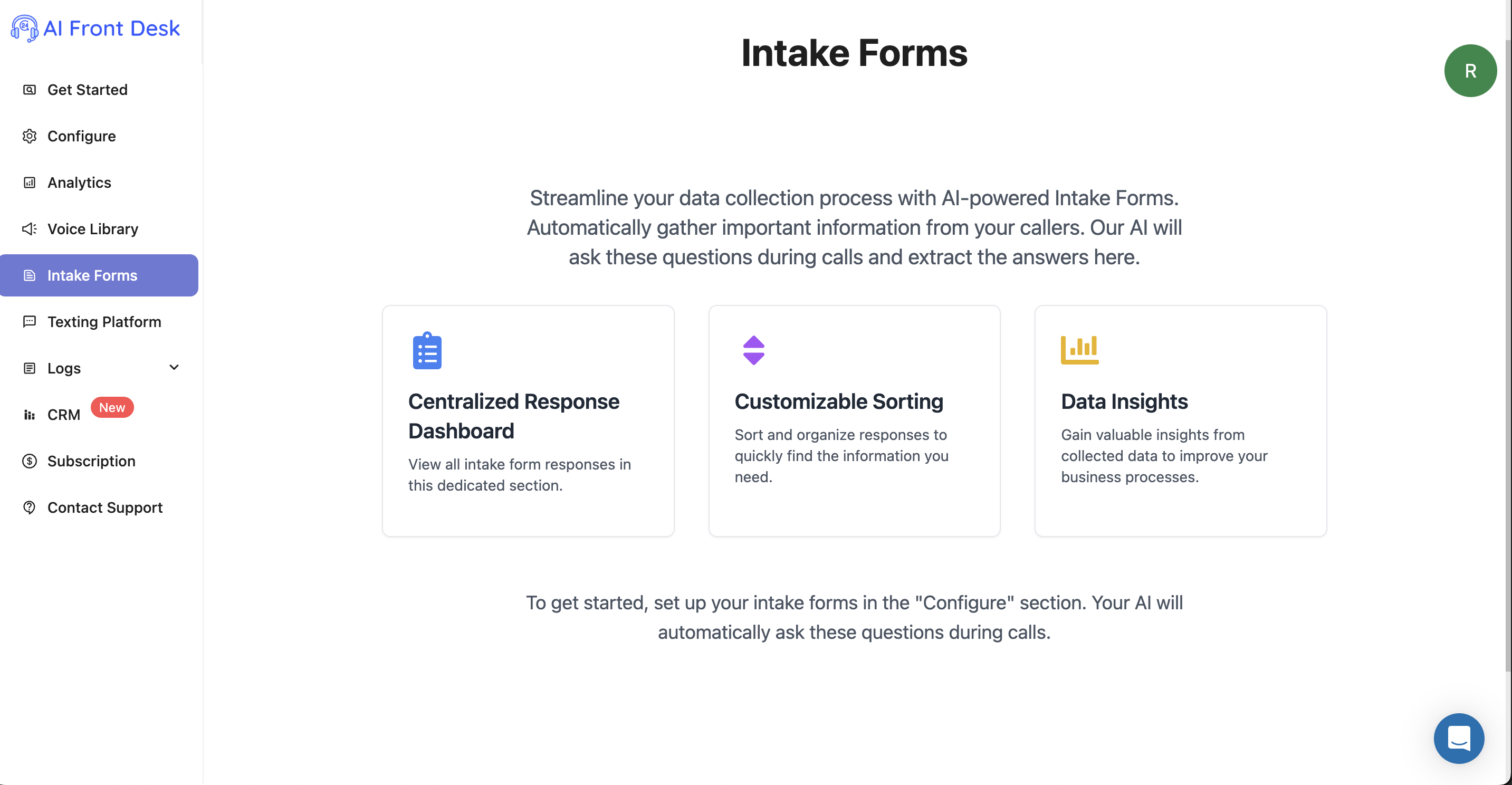
Task: Click the yellow bar chart Data Insights icon
Action: click(1079, 350)
